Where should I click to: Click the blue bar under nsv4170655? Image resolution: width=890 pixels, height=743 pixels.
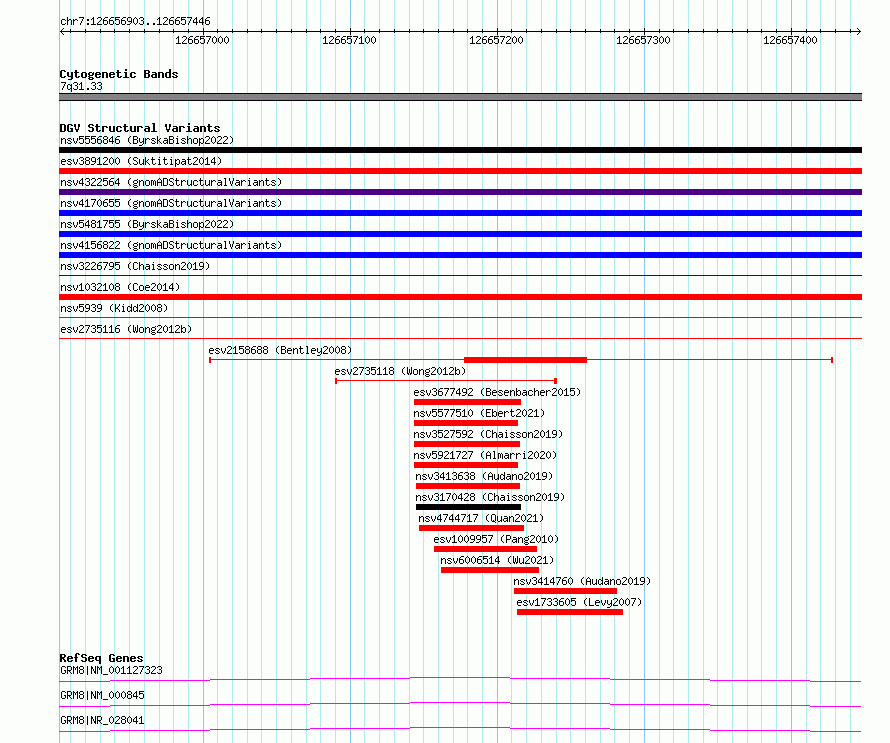(460, 213)
